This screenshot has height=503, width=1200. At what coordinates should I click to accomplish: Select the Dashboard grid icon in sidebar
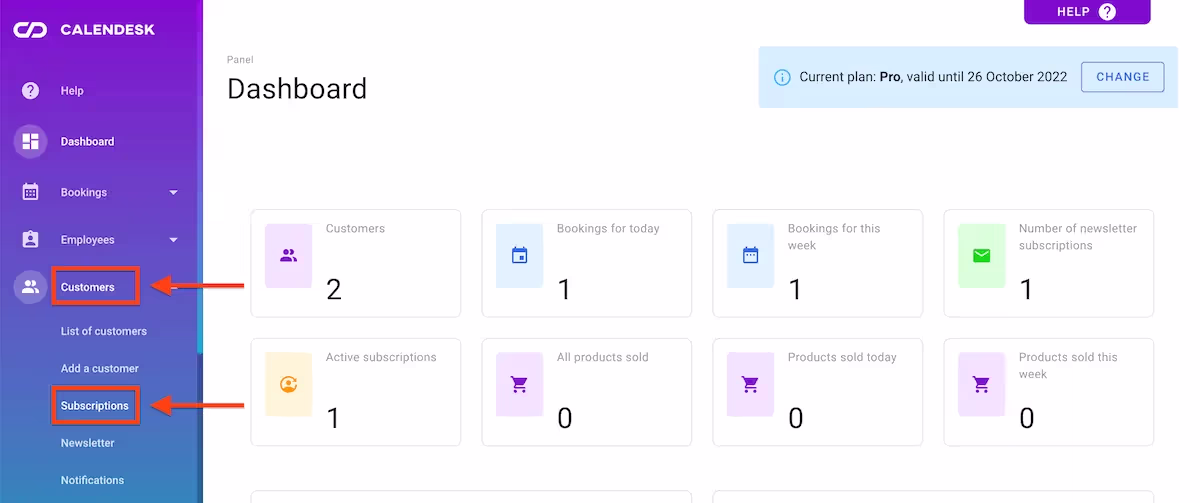(30, 142)
